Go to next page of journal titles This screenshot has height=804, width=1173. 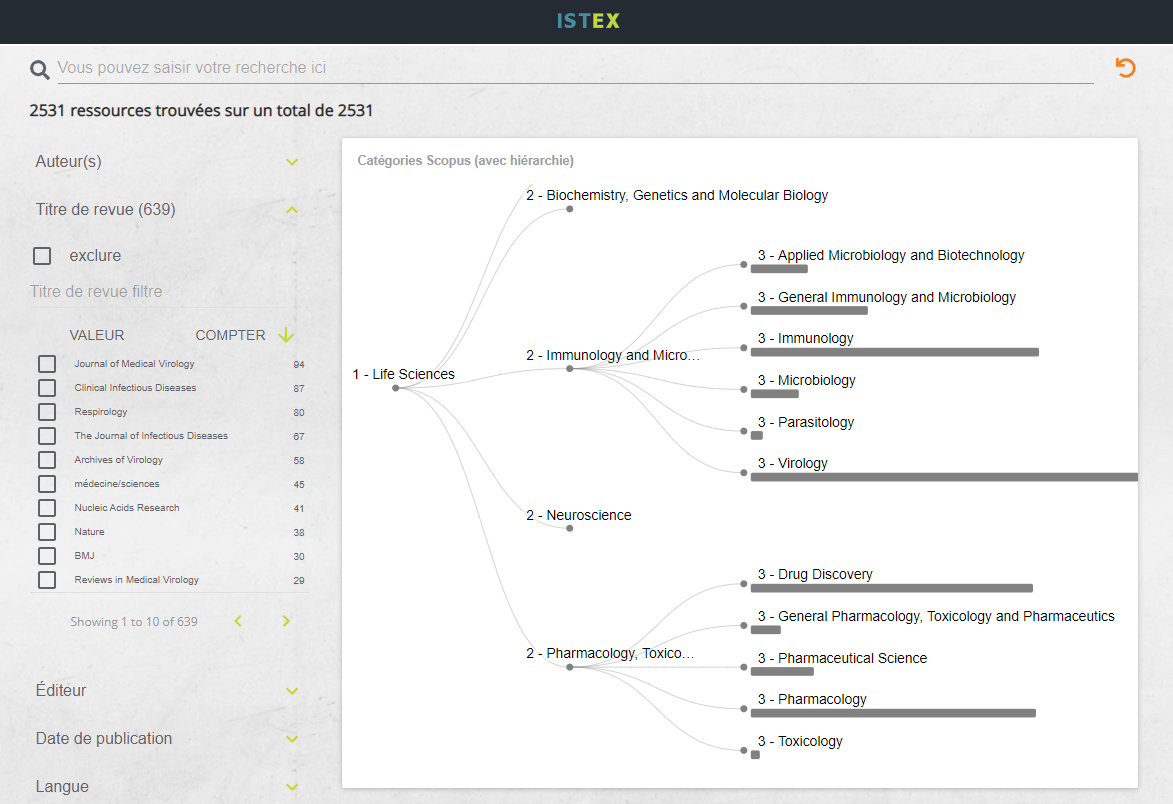(x=286, y=621)
